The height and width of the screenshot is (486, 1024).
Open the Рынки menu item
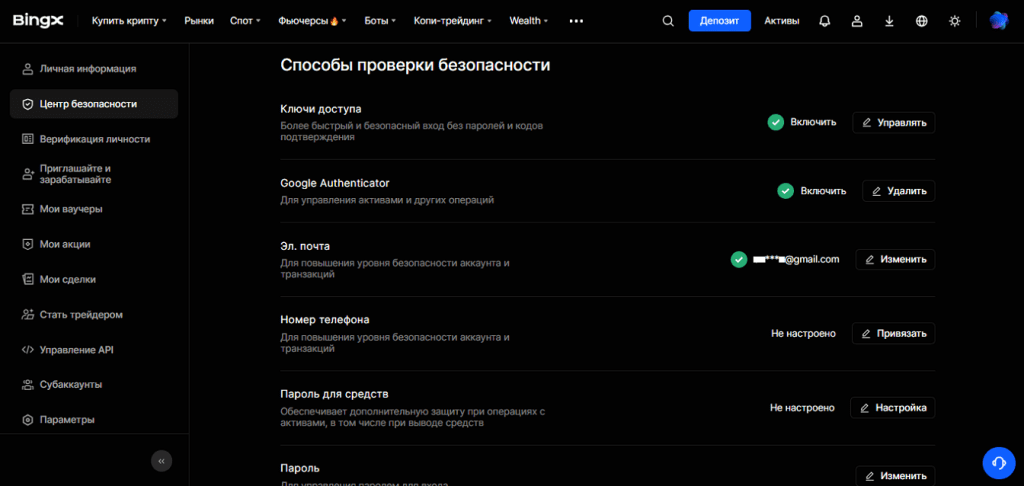point(199,21)
